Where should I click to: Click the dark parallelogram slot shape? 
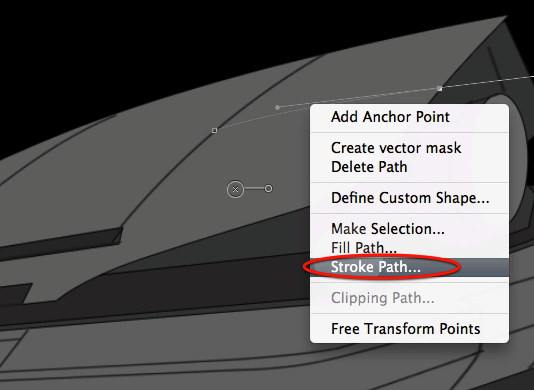coord(60,244)
